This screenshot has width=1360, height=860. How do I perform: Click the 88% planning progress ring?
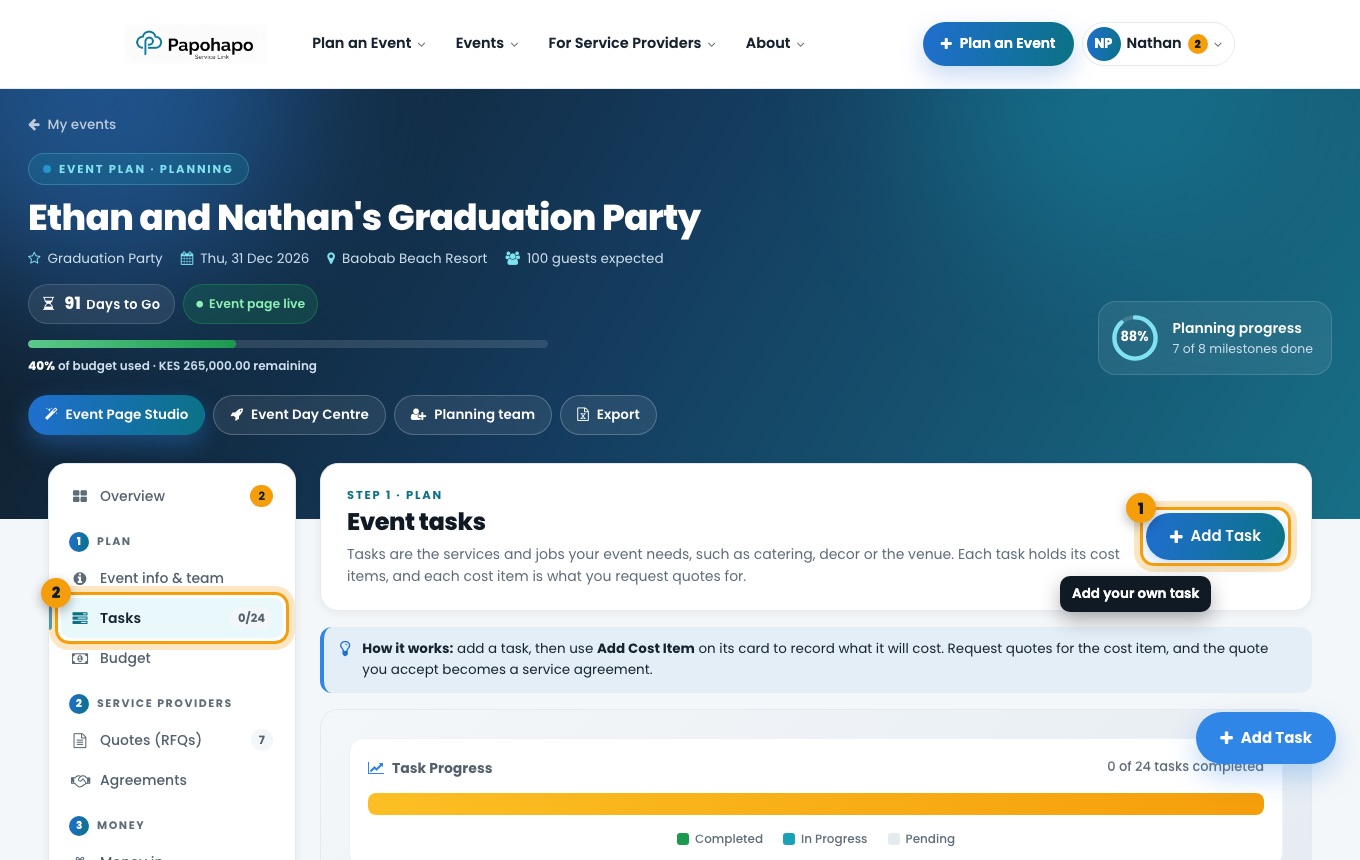(1135, 338)
